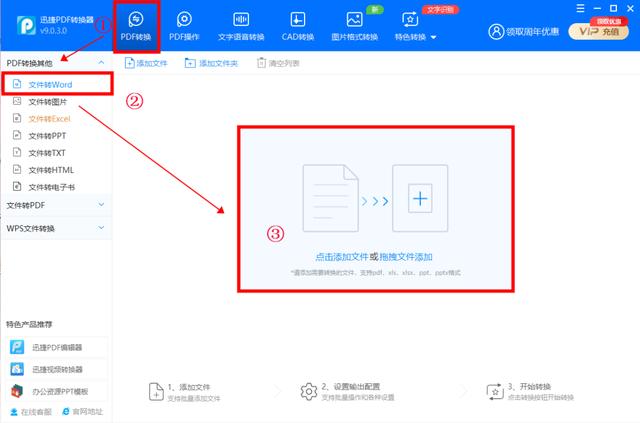
Task: Expand the WPS文件转换 section
Action: (56, 228)
